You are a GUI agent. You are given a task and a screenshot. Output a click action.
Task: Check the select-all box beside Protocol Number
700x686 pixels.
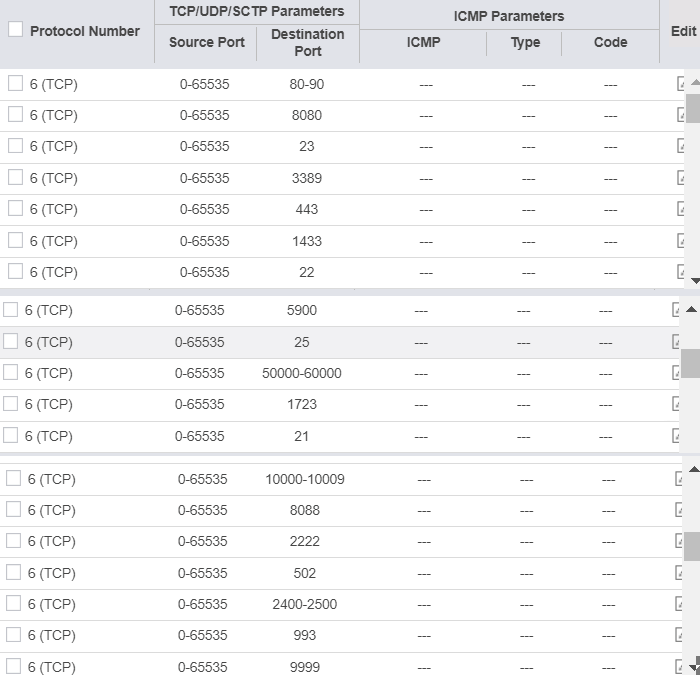point(15,30)
